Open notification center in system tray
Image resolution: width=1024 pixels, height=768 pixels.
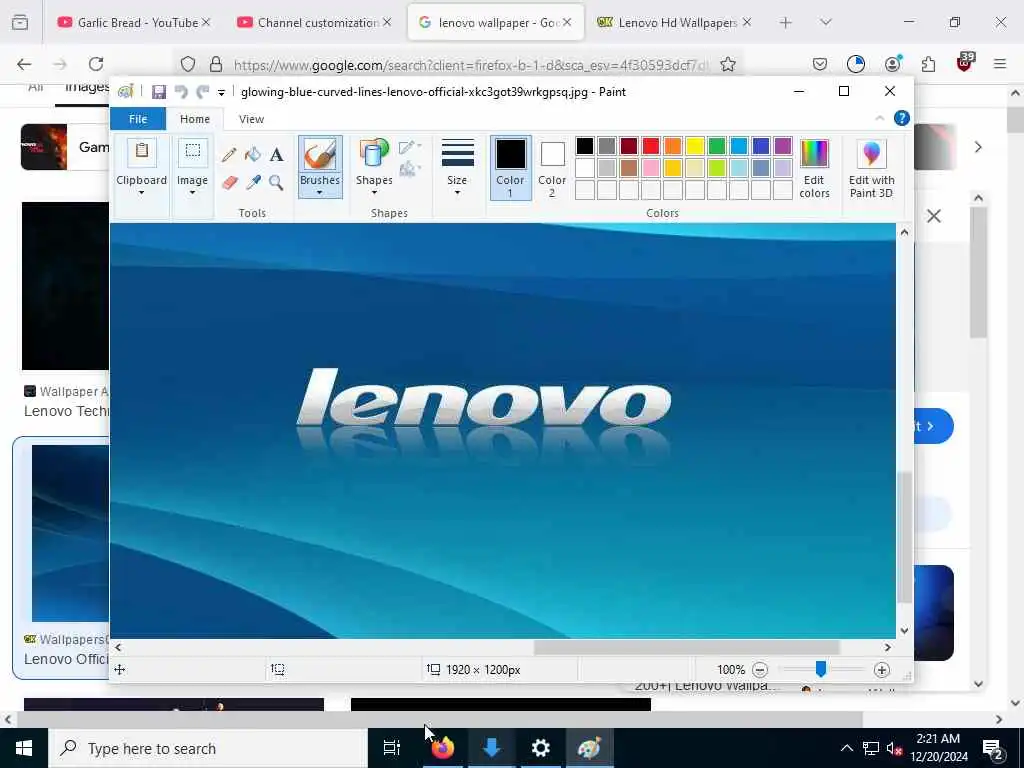click(x=994, y=750)
